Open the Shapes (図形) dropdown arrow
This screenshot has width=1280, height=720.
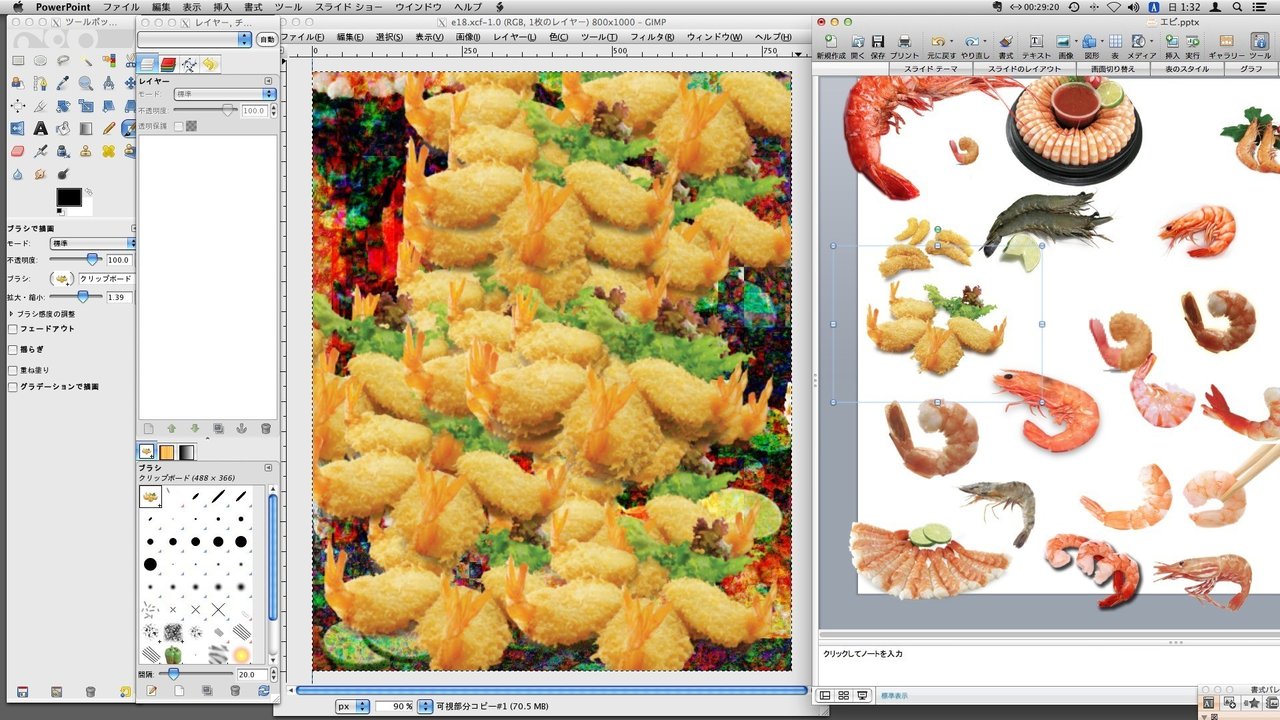(1100, 42)
